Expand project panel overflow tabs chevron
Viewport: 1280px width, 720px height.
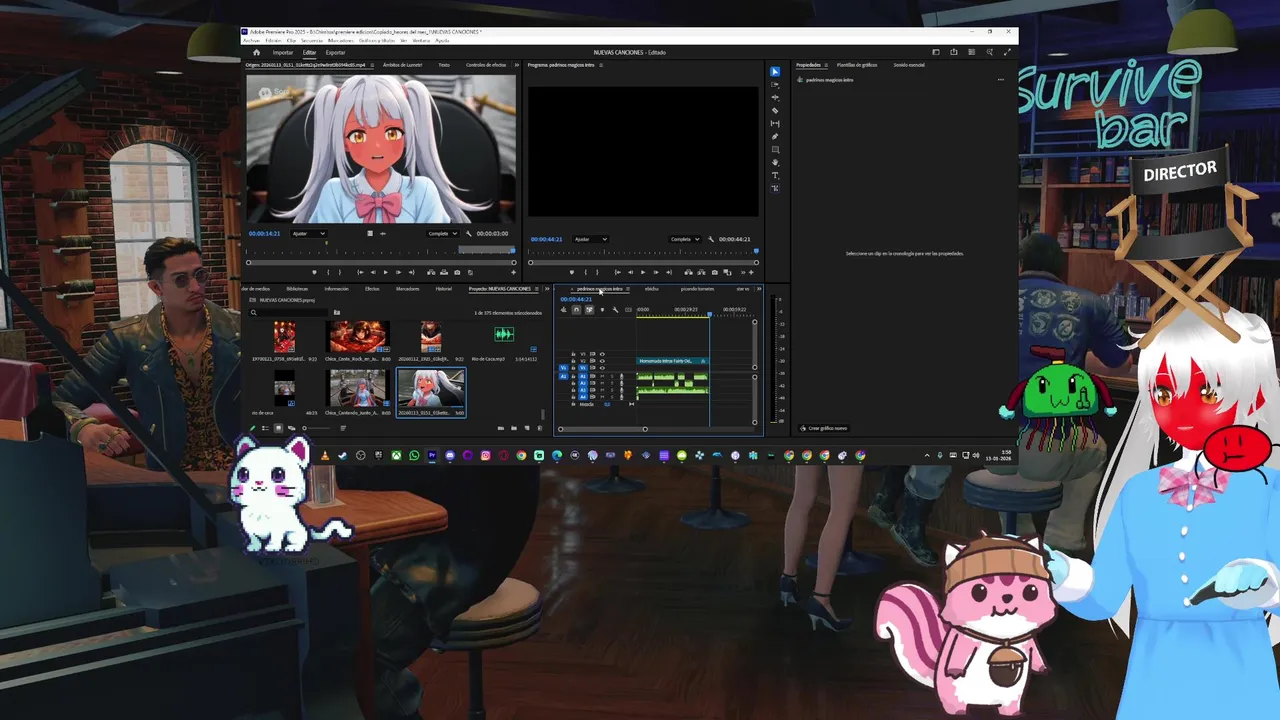click(x=546, y=289)
